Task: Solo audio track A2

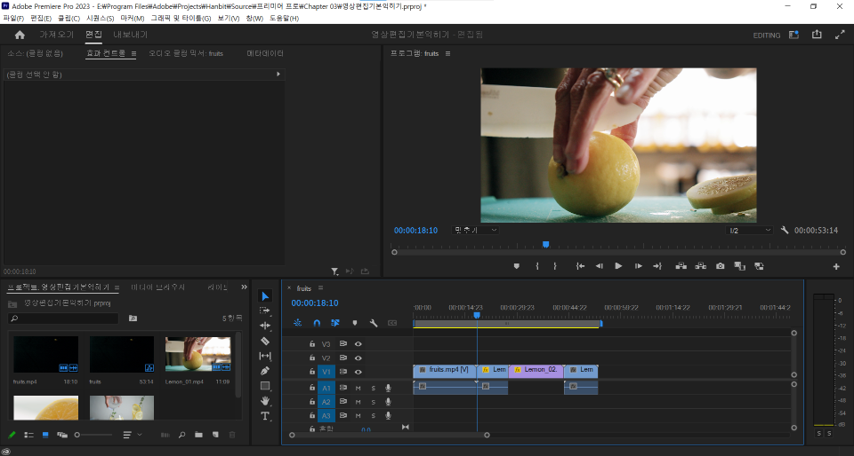Action: (x=373, y=402)
